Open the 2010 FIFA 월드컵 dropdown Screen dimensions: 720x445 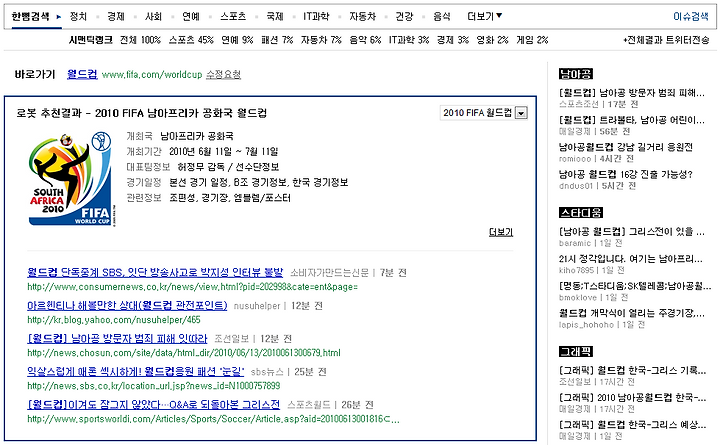pos(484,113)
